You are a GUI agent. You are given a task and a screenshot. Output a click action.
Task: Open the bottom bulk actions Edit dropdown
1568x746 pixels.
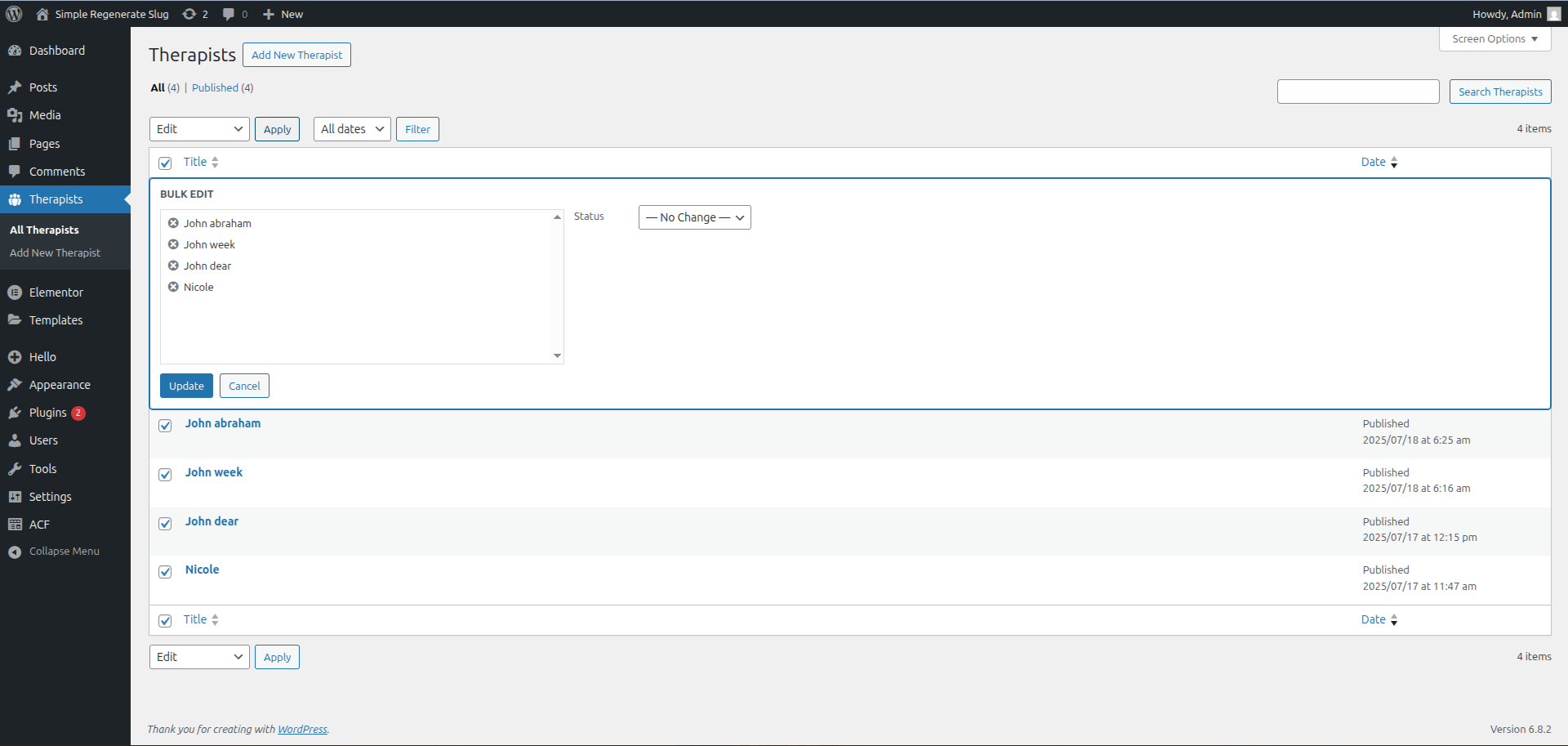[x=199, y=657]
